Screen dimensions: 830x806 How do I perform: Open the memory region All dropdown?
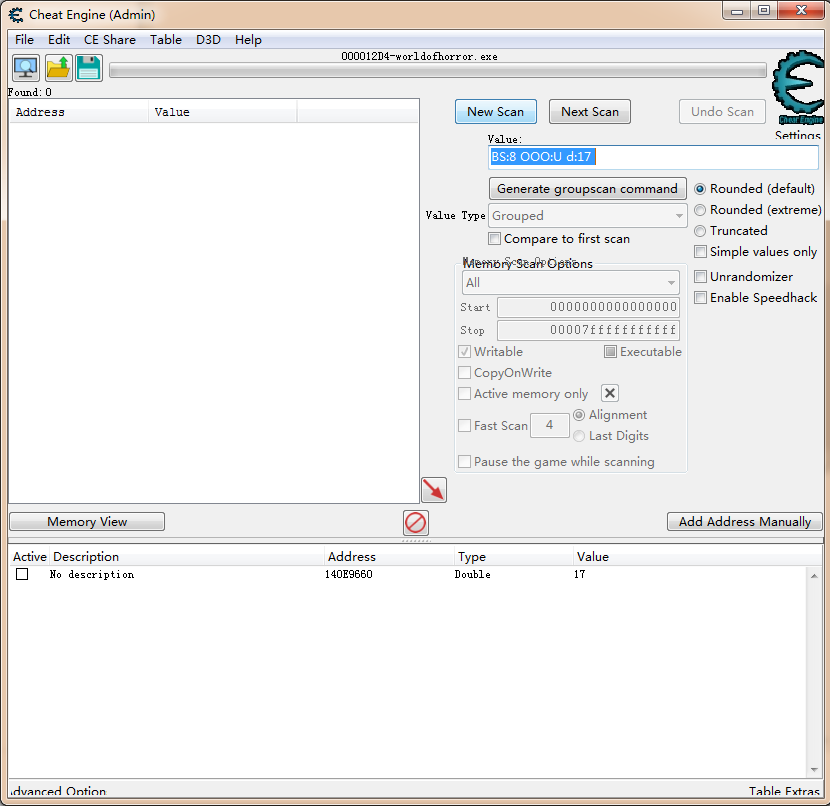point(571,283)
